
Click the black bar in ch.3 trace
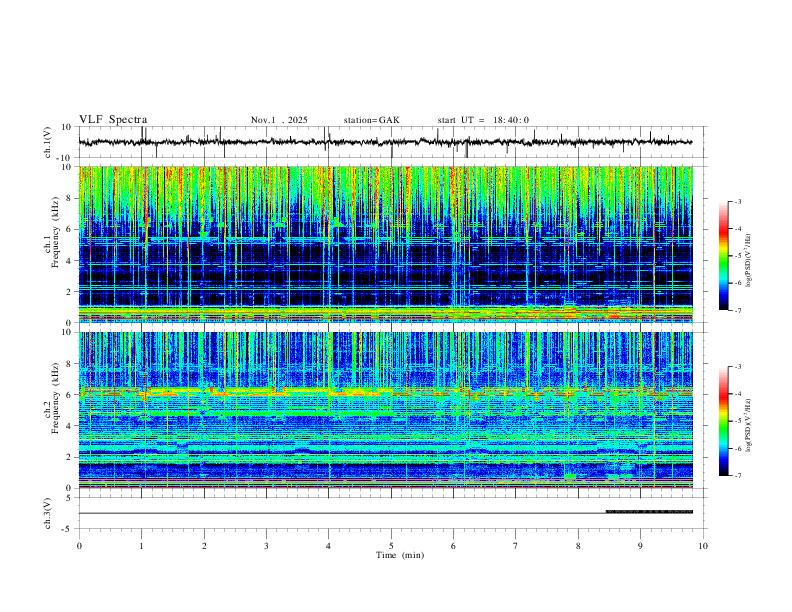[x=649, y=512]
